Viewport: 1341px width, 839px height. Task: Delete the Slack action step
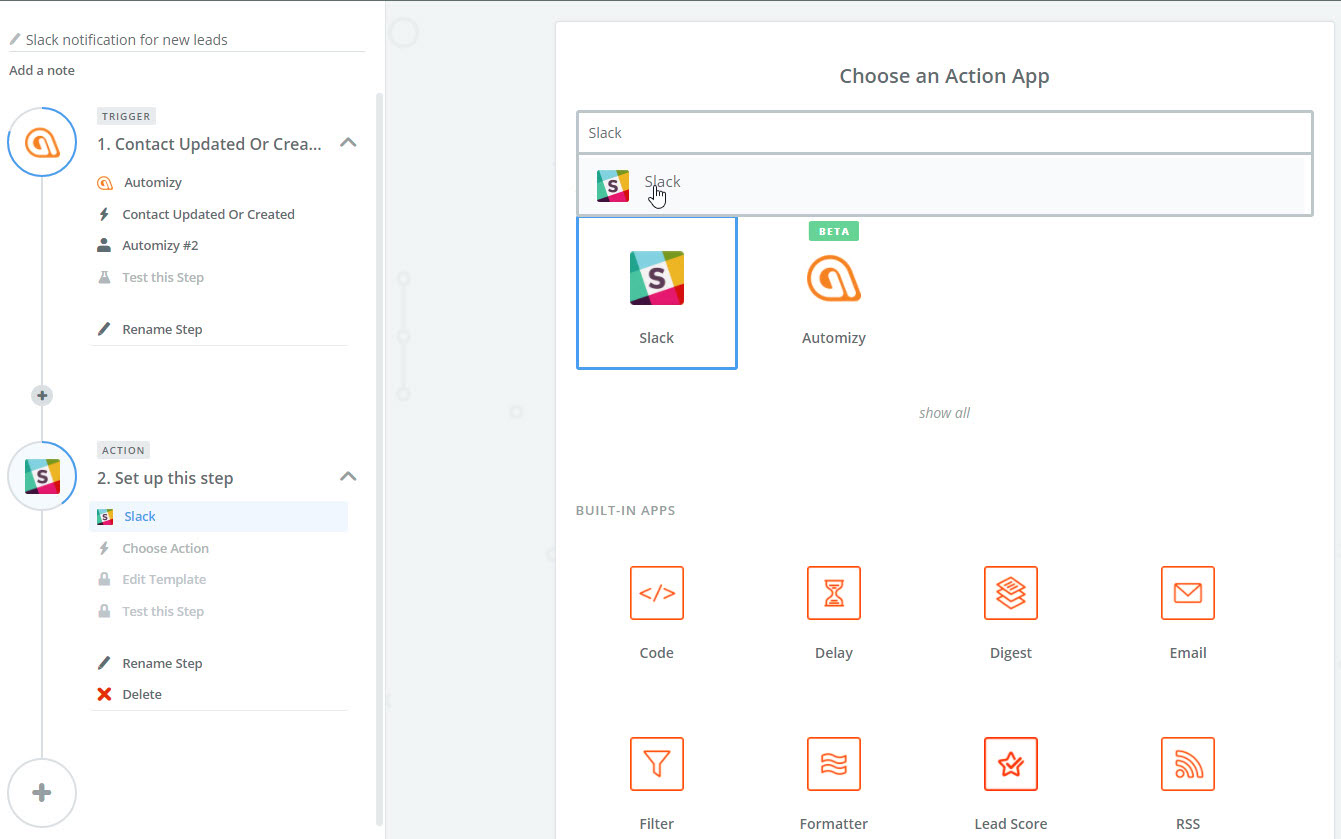point(141,694)
